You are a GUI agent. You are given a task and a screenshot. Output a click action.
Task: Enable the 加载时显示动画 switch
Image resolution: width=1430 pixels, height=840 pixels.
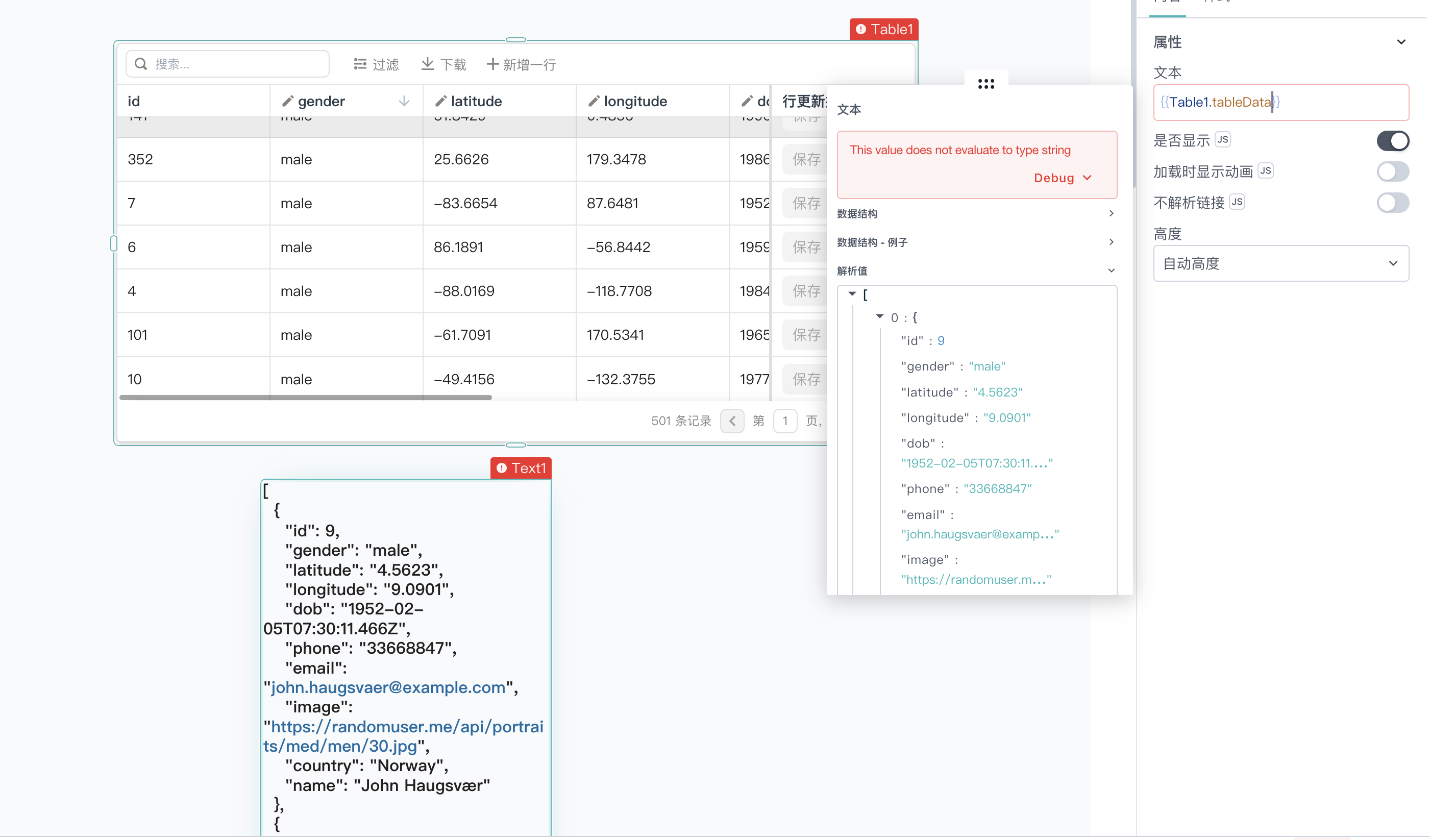[1393, 171]
